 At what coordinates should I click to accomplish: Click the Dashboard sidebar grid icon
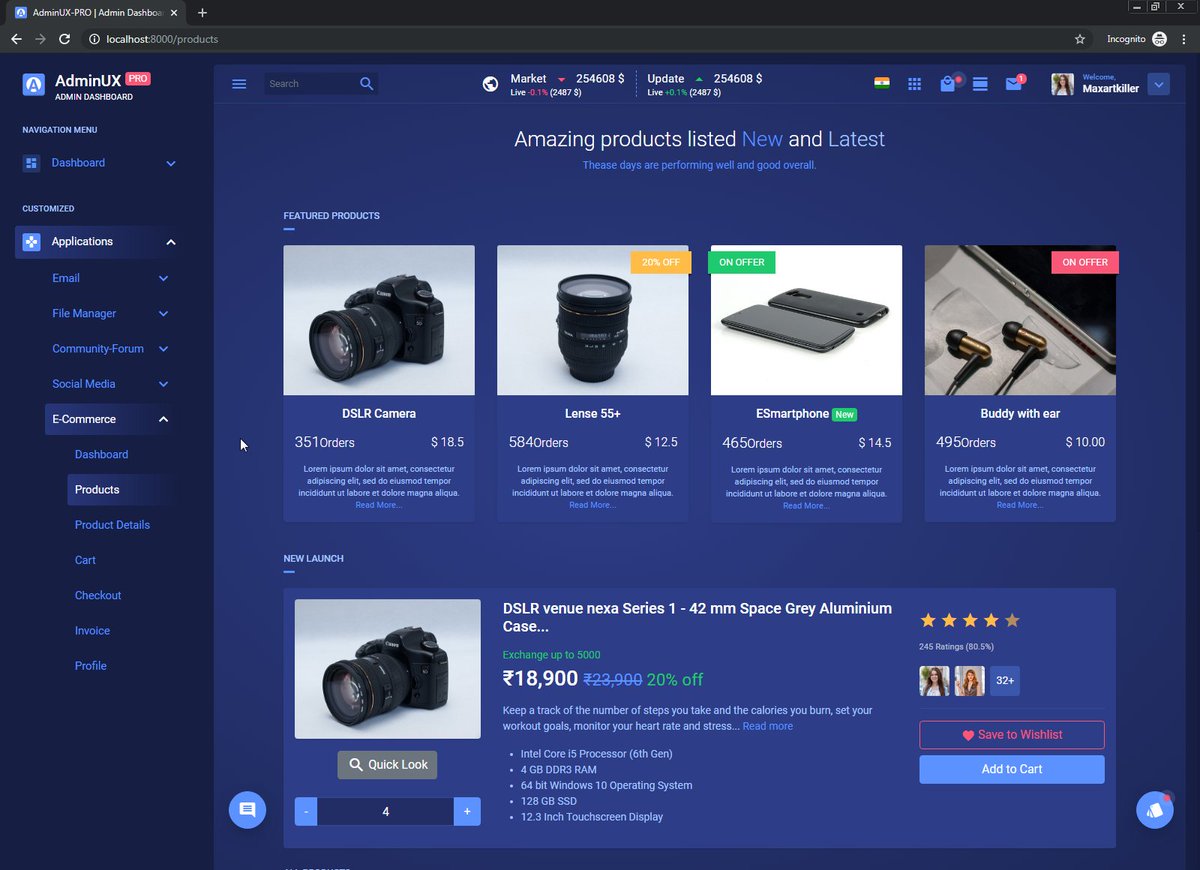tap(31, 163)
